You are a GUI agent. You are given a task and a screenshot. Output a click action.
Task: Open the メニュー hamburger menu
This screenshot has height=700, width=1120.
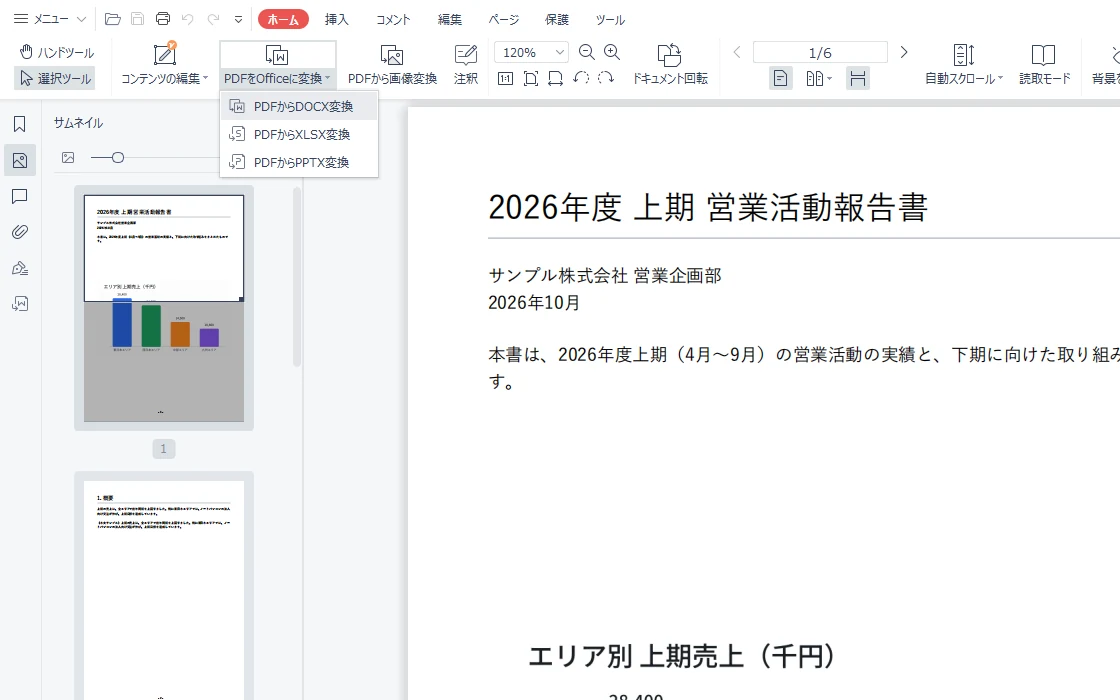coord(41,19)
